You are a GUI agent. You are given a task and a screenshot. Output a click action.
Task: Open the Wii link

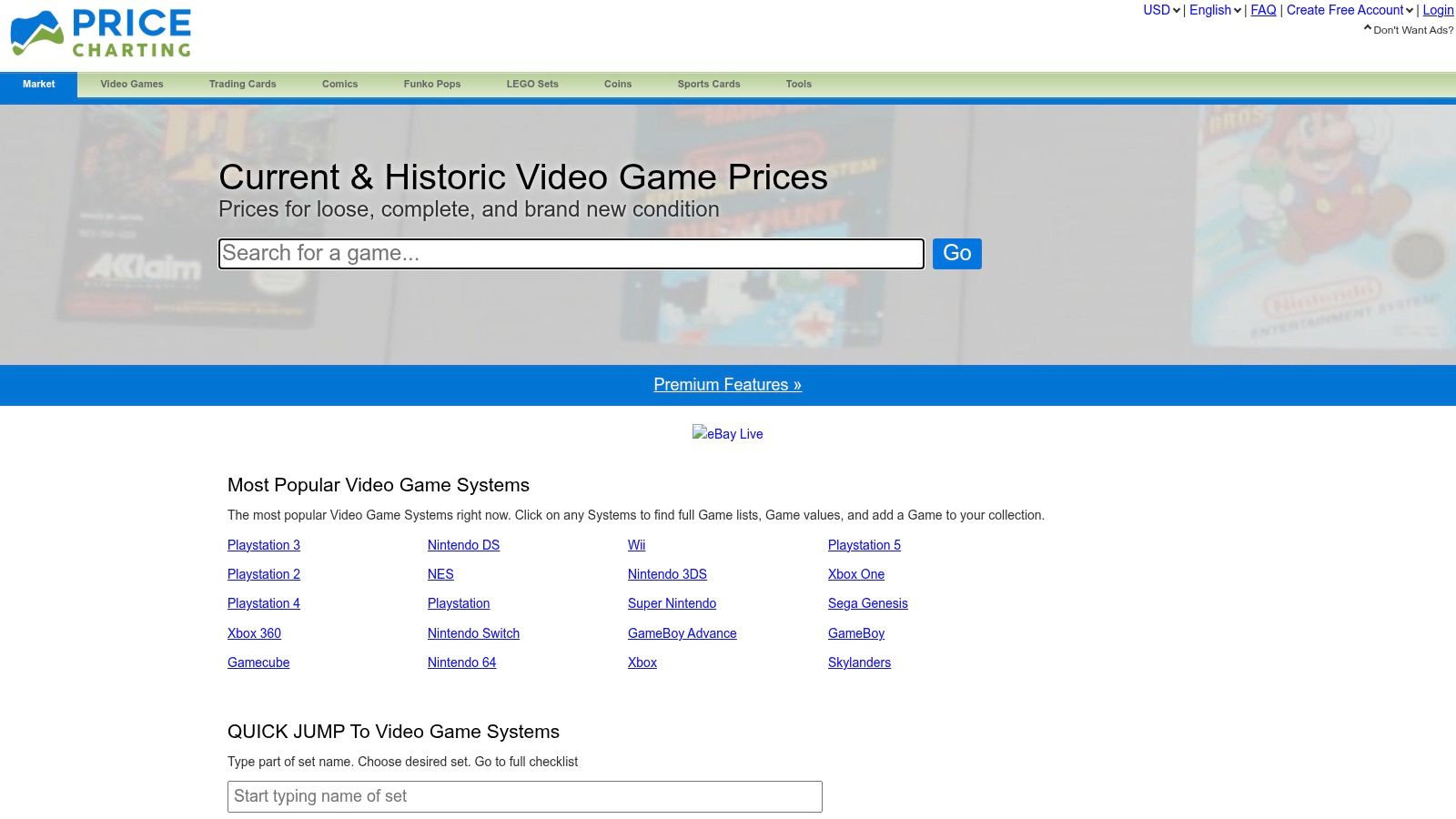(636, 545)
